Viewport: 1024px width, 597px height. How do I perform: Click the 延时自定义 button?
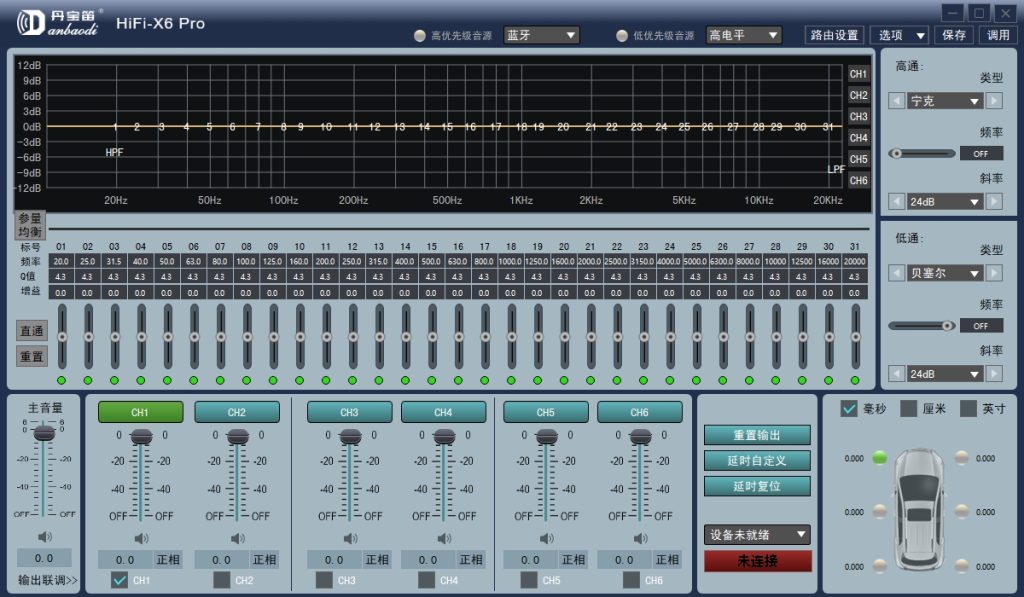point(757,460)
